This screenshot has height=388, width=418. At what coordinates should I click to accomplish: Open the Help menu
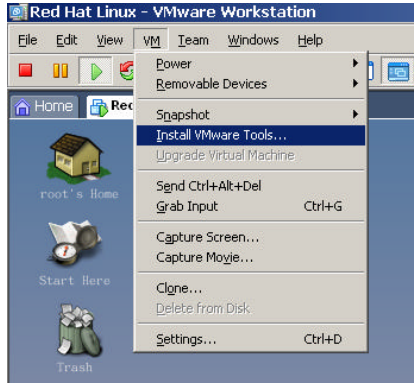[x=310, y=40]
